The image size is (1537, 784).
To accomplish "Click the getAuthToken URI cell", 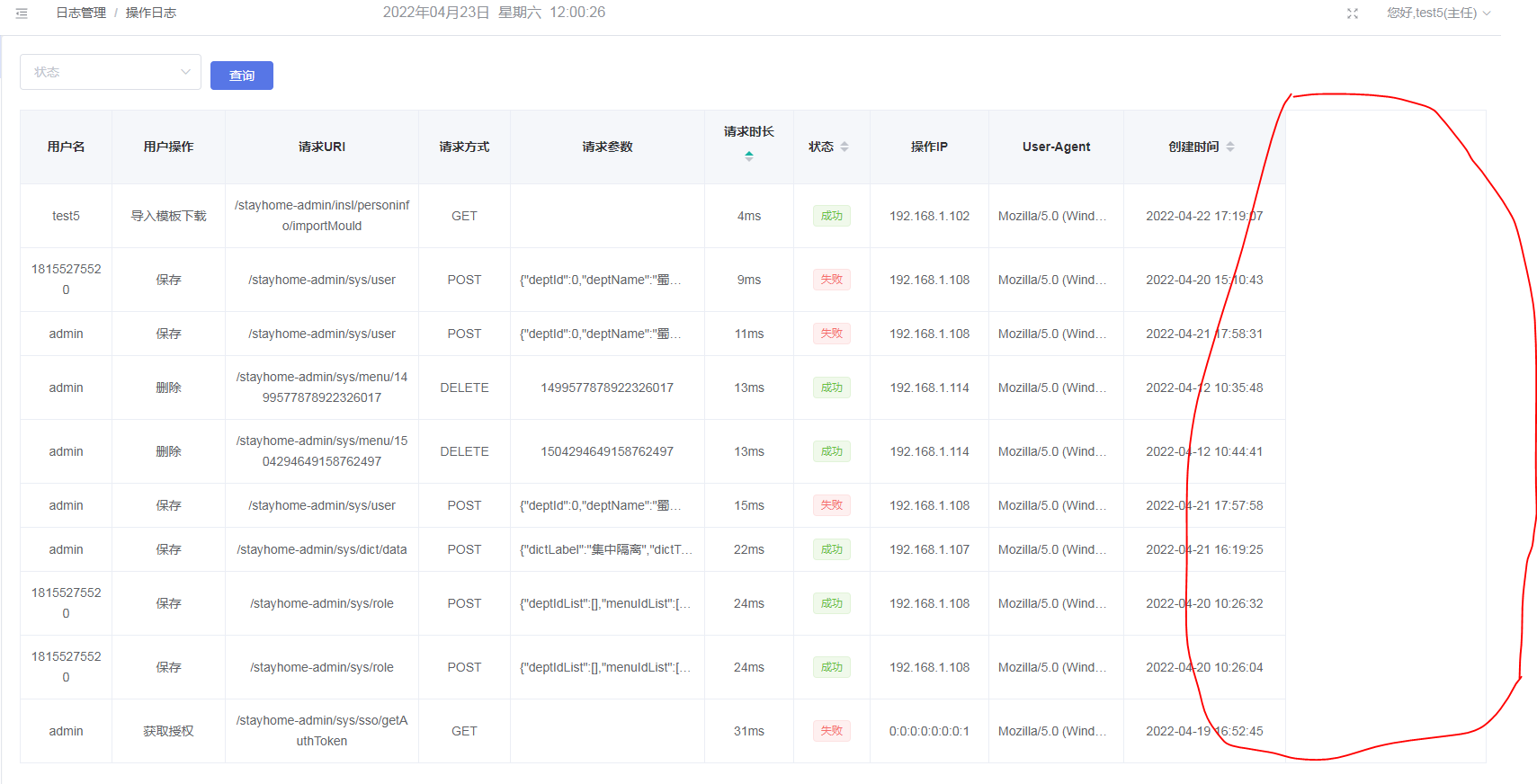I will [322, 731].
